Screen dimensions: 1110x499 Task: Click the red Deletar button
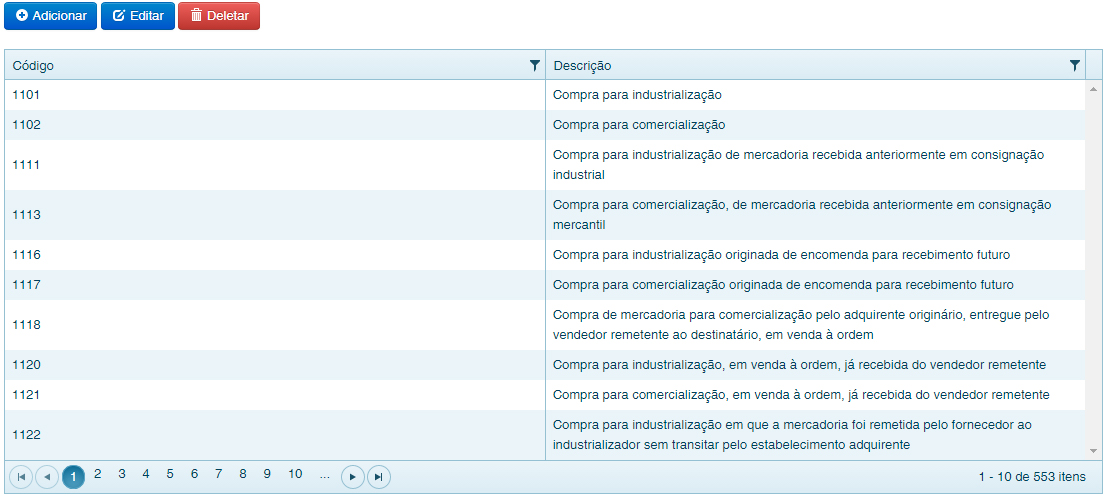219,16
